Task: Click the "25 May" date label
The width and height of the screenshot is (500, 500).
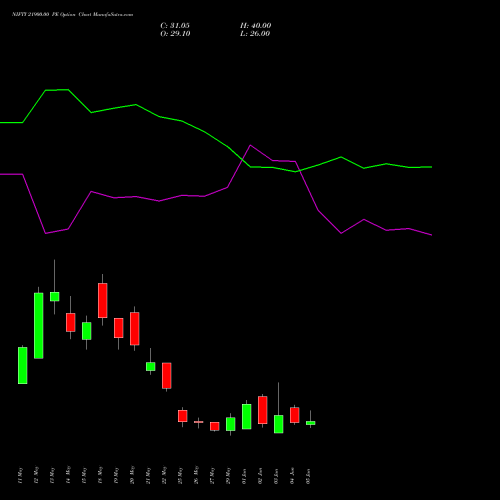Action: [x=181, y=475]
